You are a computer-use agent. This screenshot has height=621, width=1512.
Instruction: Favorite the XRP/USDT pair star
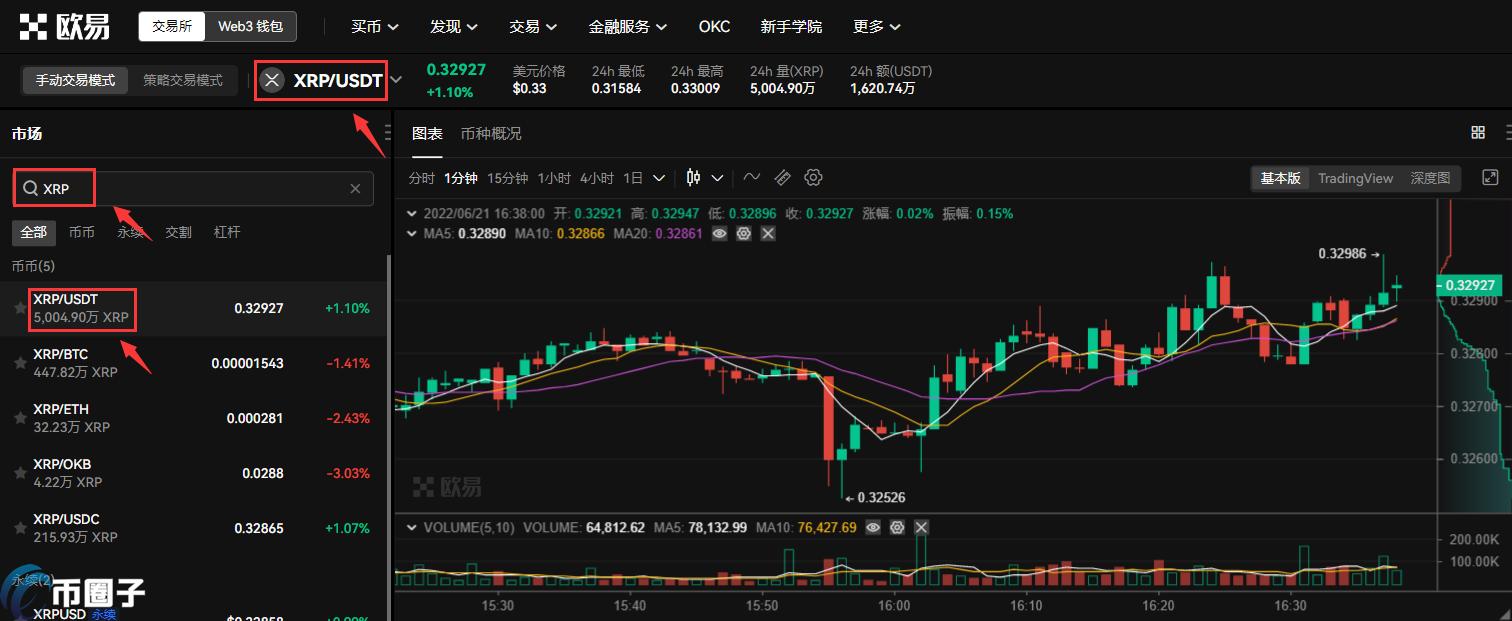coord(20,308)
